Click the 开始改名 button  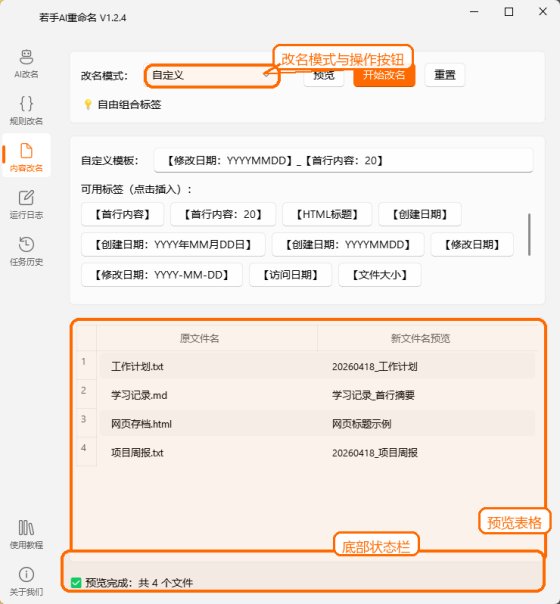tap(384, 75)
